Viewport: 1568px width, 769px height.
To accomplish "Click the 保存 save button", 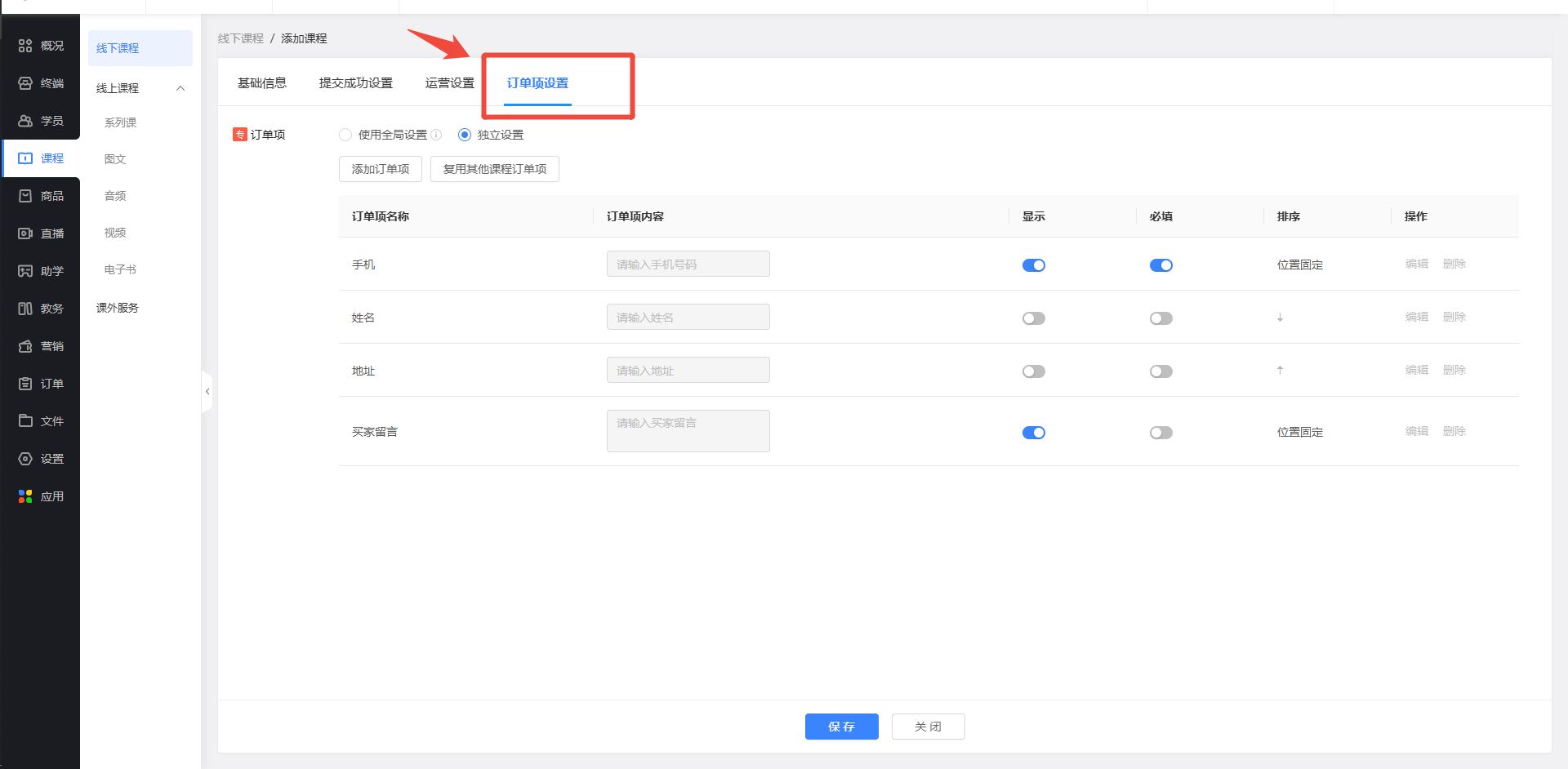I will coord(841,727).
